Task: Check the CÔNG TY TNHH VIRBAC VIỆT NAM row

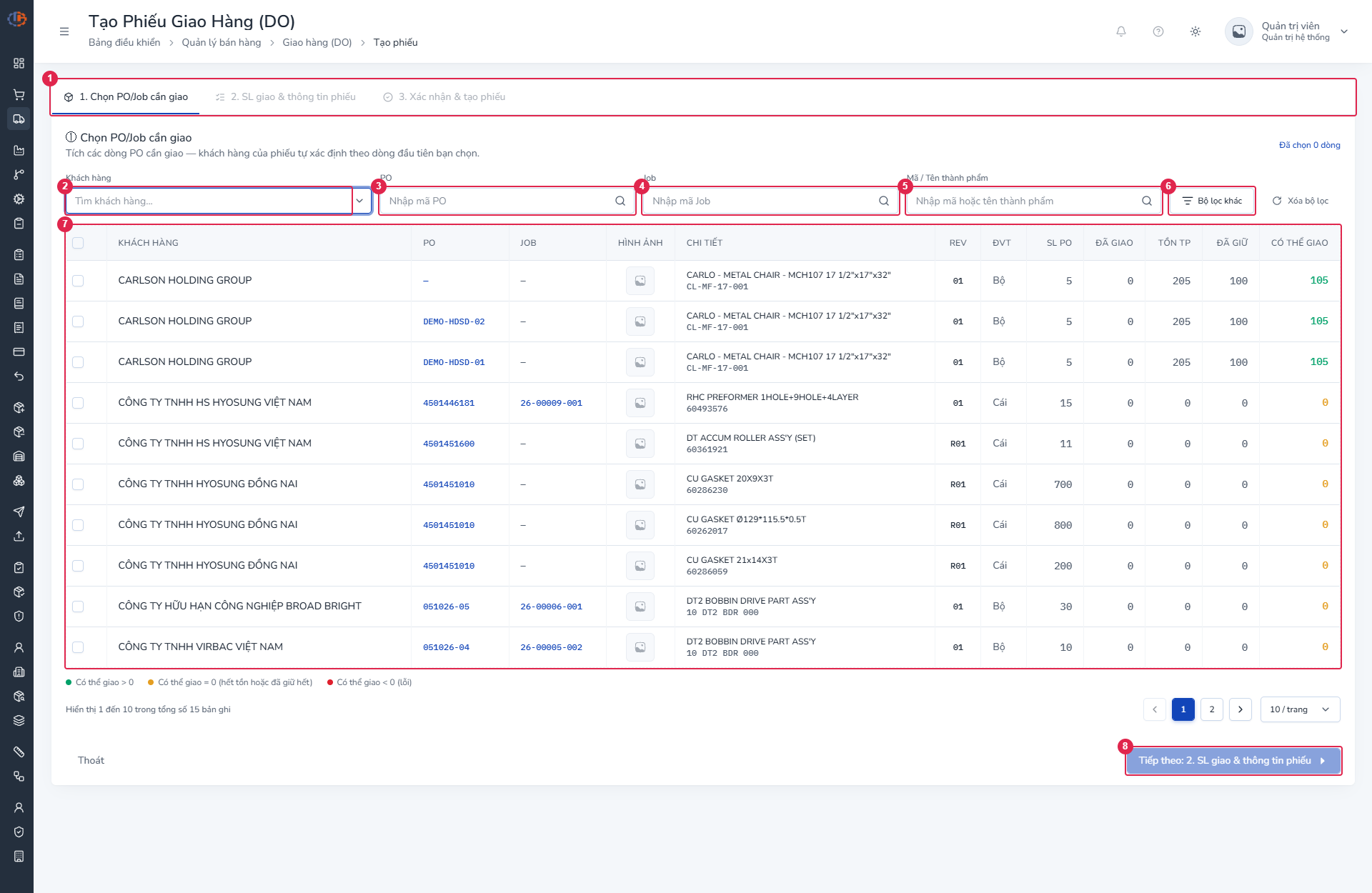Action: coord(78,647)
